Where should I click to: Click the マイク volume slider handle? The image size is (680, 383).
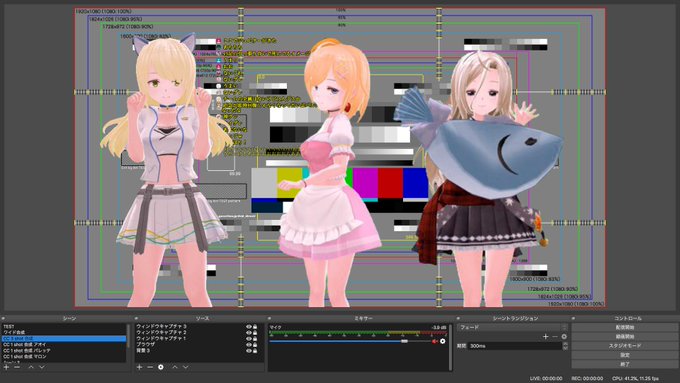point(404,341)
